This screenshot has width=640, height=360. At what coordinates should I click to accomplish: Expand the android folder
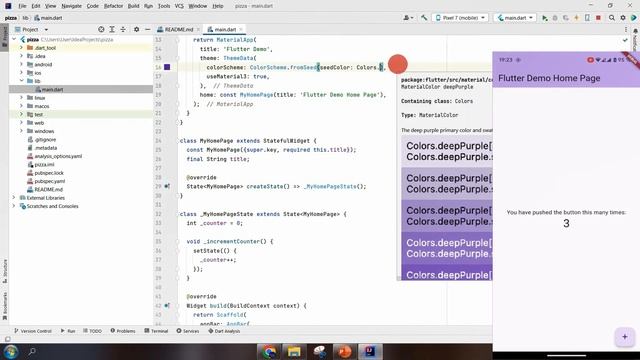[22, 64]
